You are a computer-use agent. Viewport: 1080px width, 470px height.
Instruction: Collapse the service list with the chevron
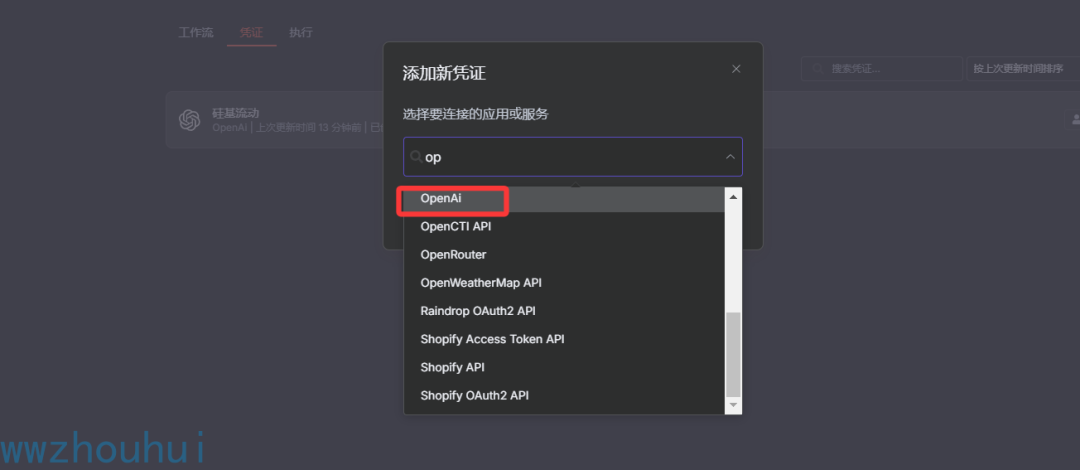tap(730, 157)
